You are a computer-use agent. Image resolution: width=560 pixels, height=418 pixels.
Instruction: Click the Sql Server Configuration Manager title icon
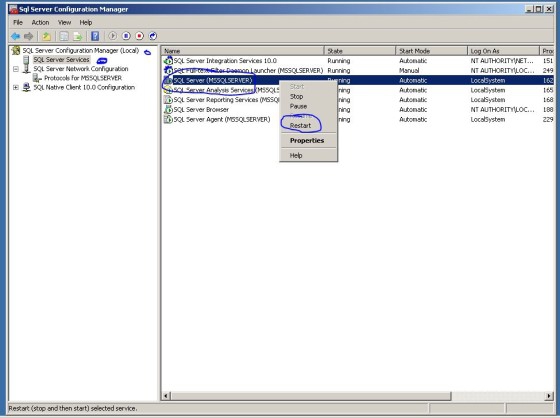[14, 9]
